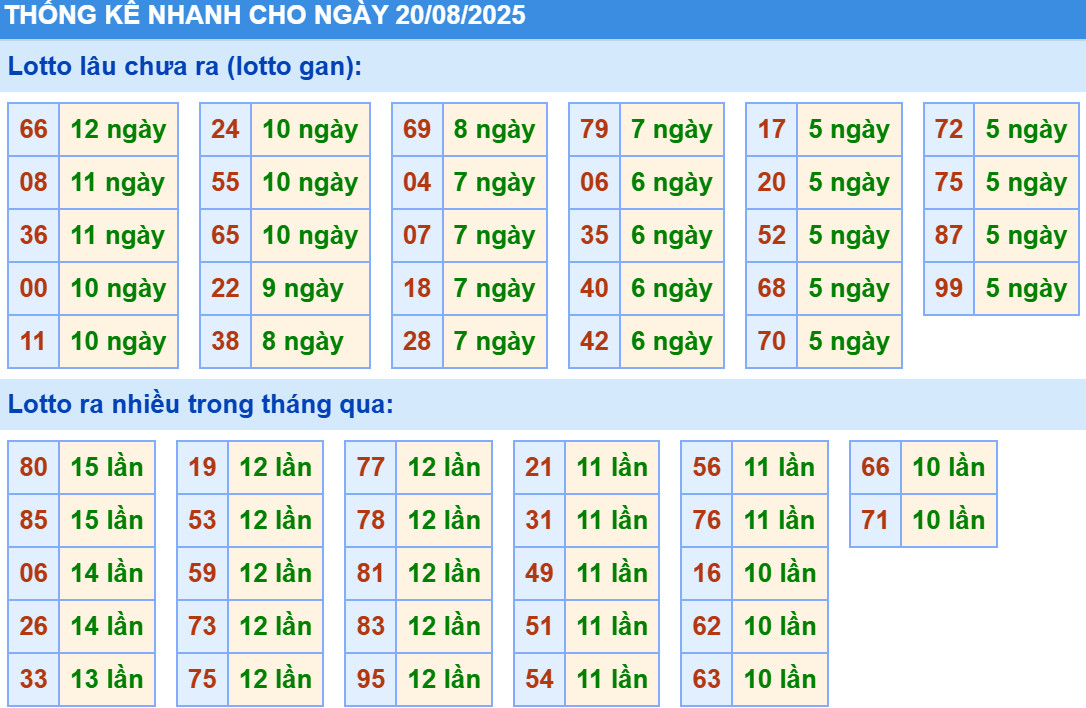
Task: Select number 71 showing 10 lần
Action: click(876, 520)
